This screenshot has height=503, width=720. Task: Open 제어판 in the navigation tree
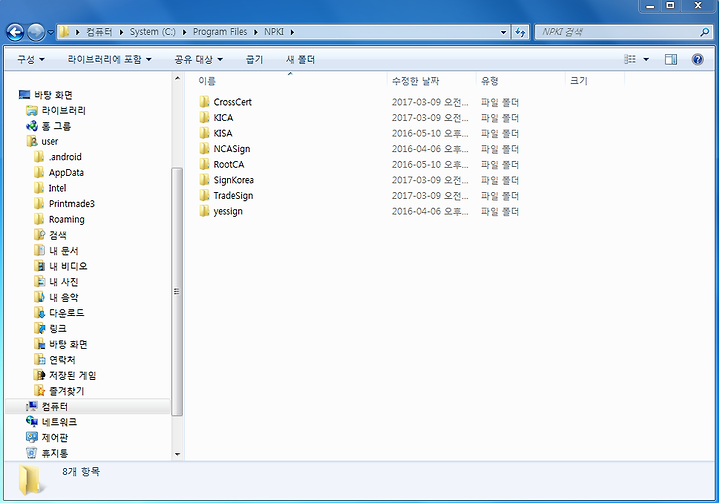[55, 437]
